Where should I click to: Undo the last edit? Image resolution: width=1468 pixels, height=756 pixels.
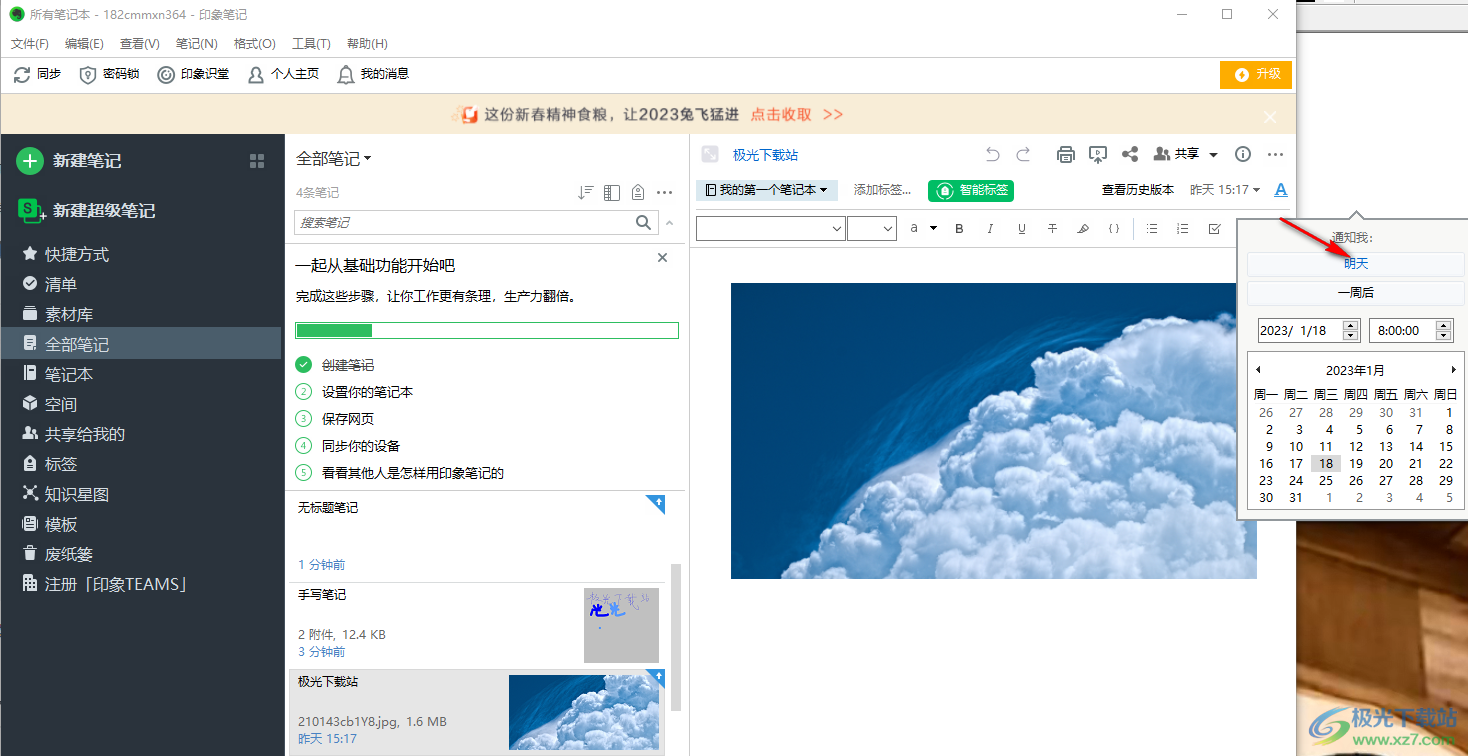pos(992,154)
